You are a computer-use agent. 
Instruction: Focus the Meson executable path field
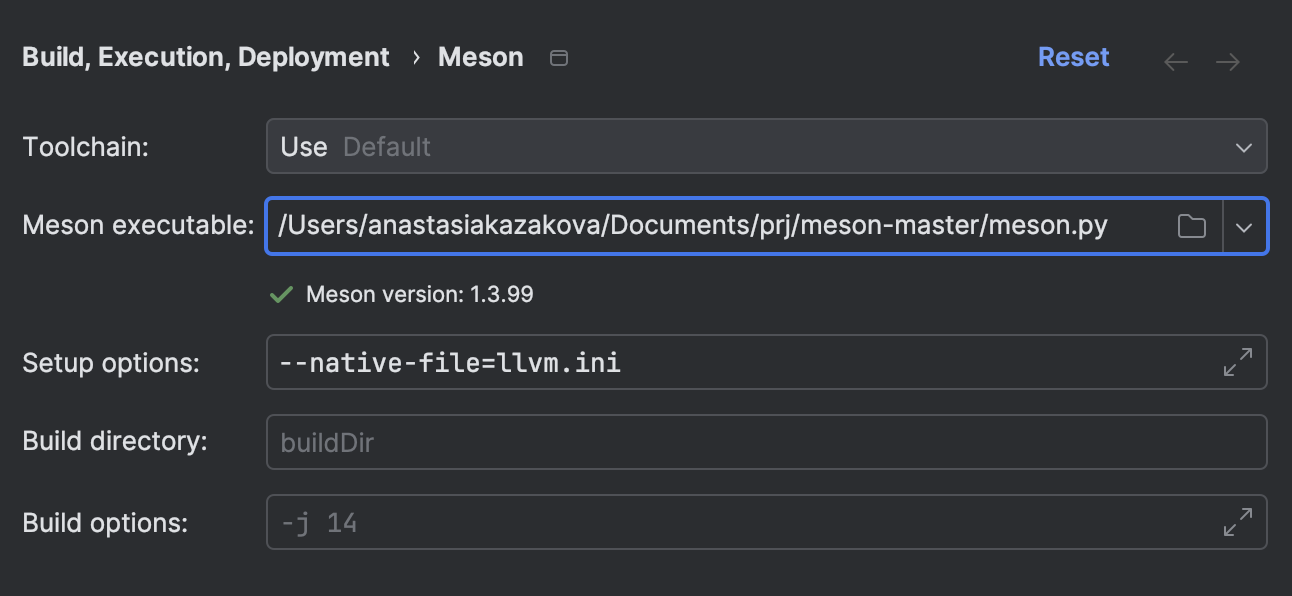720,226
